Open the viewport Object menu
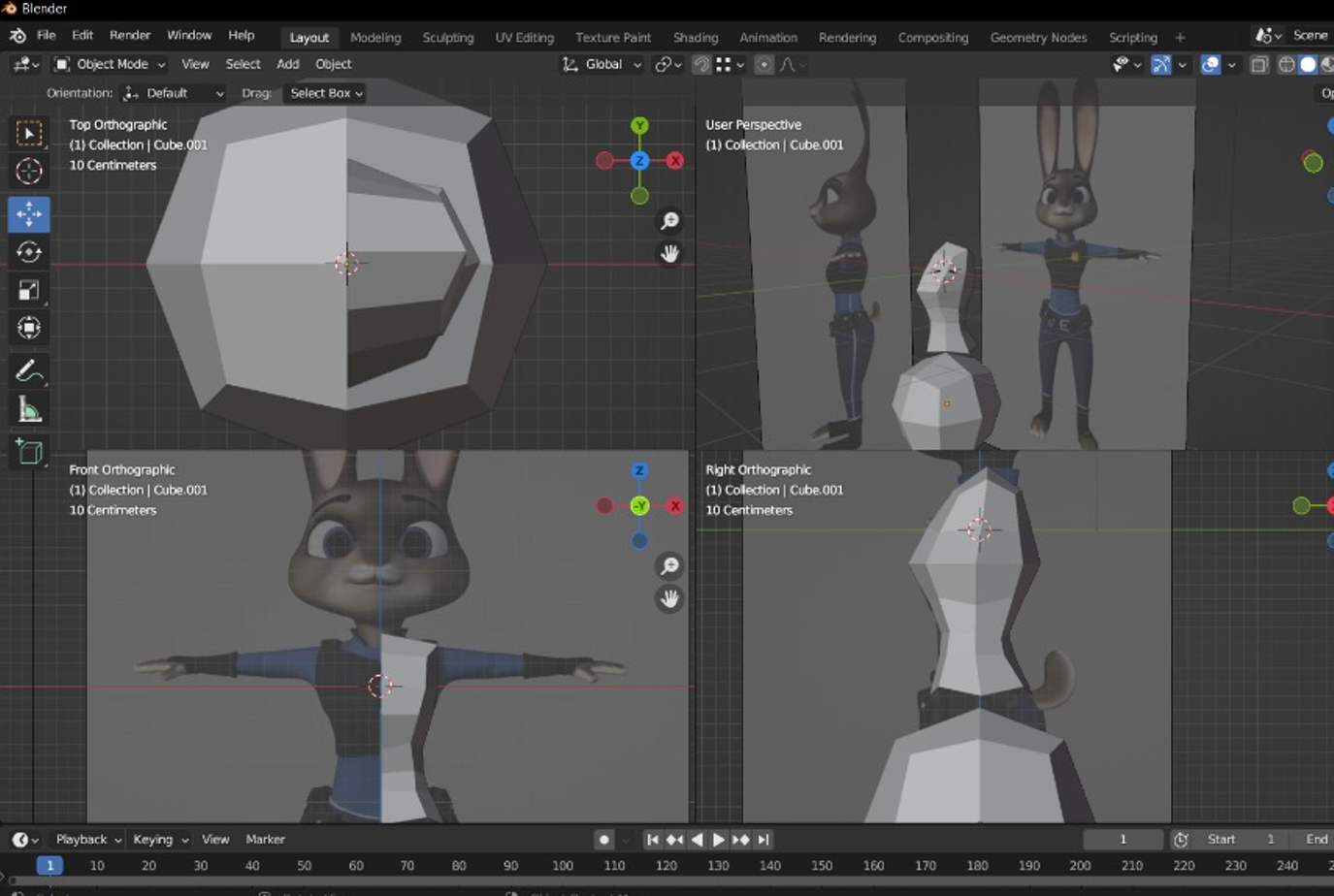1334x896 pixels. [334, 64]
